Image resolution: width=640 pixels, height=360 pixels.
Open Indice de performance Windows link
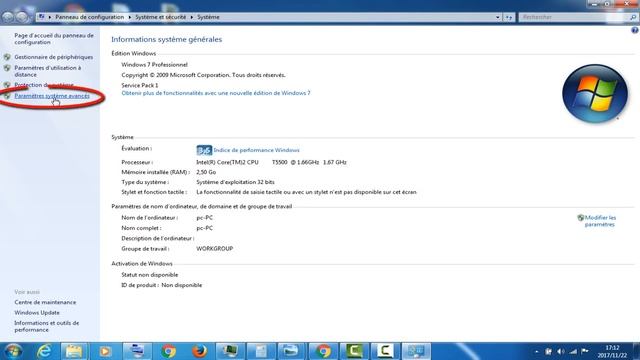click(256, 150)
